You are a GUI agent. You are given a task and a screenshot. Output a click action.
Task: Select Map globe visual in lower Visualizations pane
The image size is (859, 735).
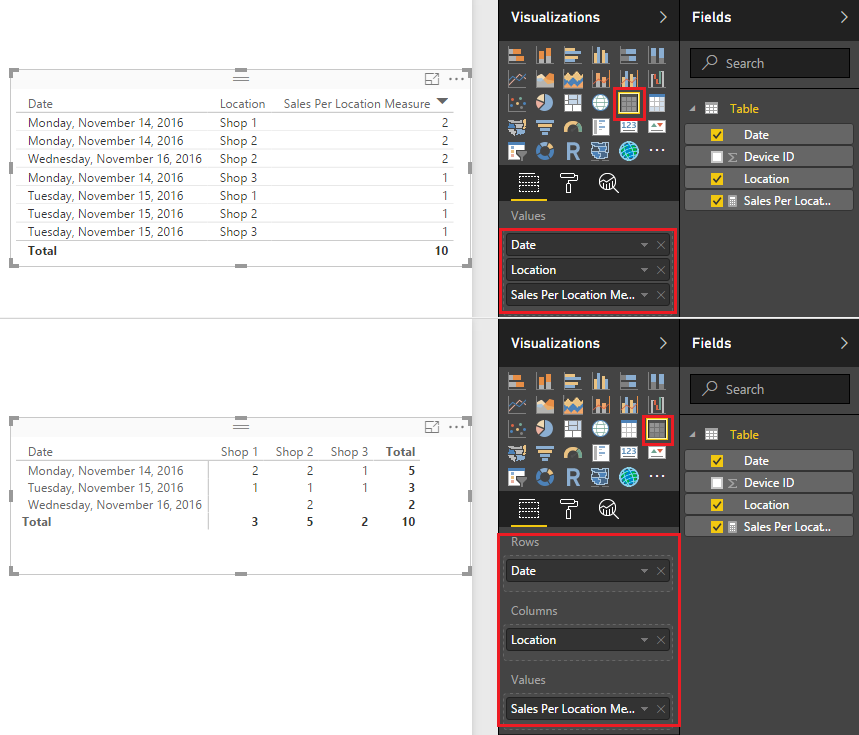(x=600, y=429)
